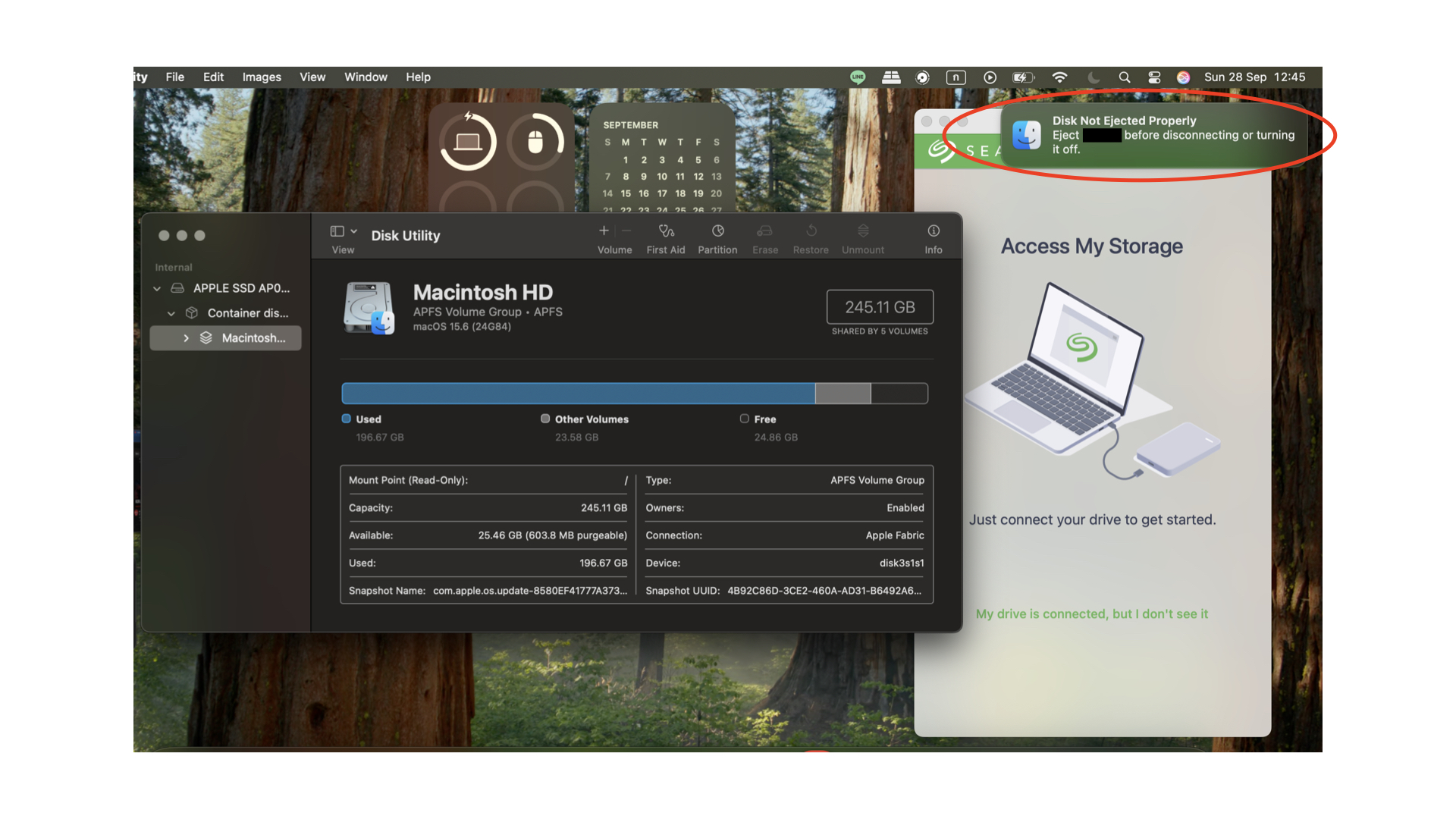Screen dimensions: 1456x819
Task: Click the Disk Not Ejected notification
Action: pos(1153,135)
